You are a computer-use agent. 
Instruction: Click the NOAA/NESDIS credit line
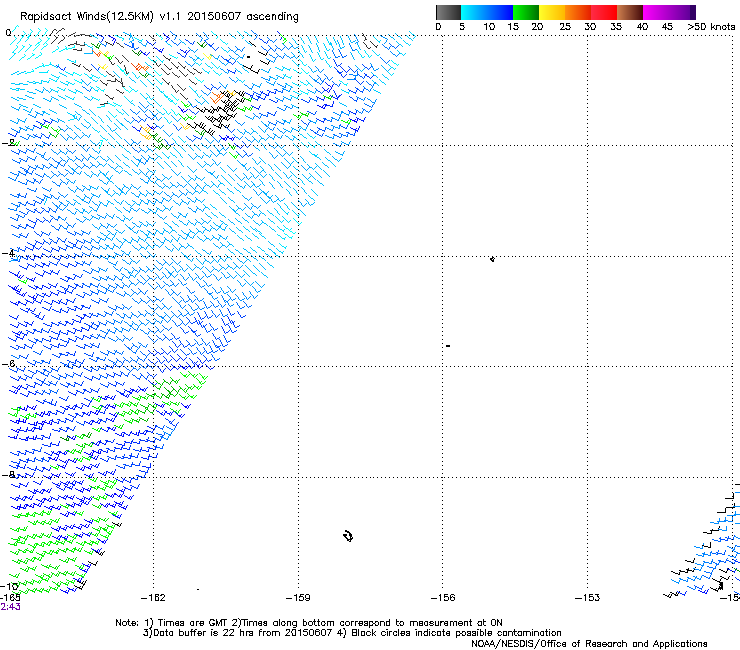[x=589, y=644]
